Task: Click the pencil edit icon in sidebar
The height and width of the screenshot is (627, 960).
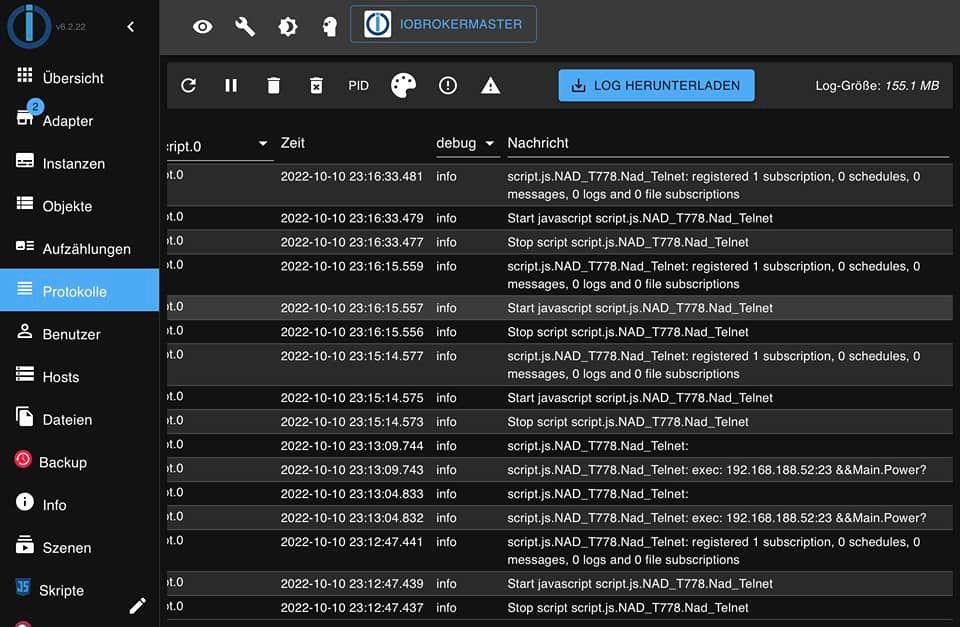Action: 138,606
